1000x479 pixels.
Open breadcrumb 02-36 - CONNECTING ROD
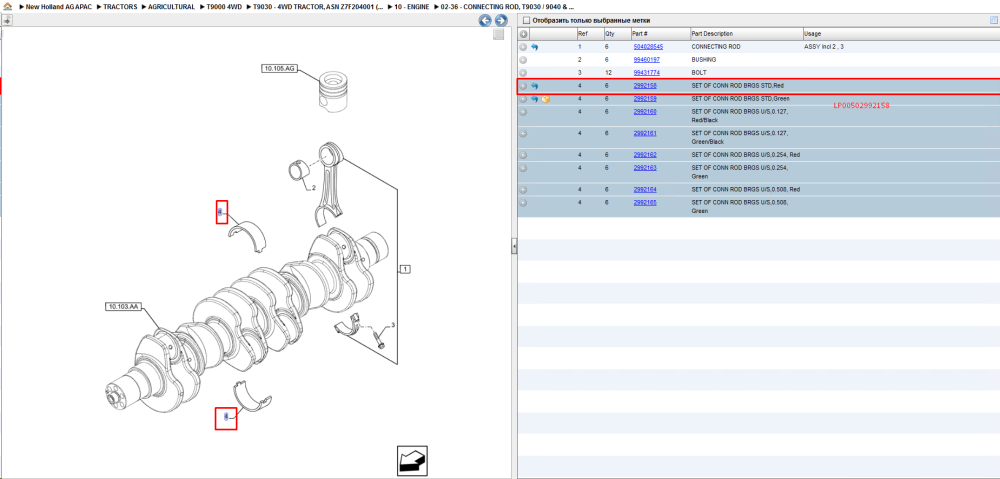click(507, 6)
